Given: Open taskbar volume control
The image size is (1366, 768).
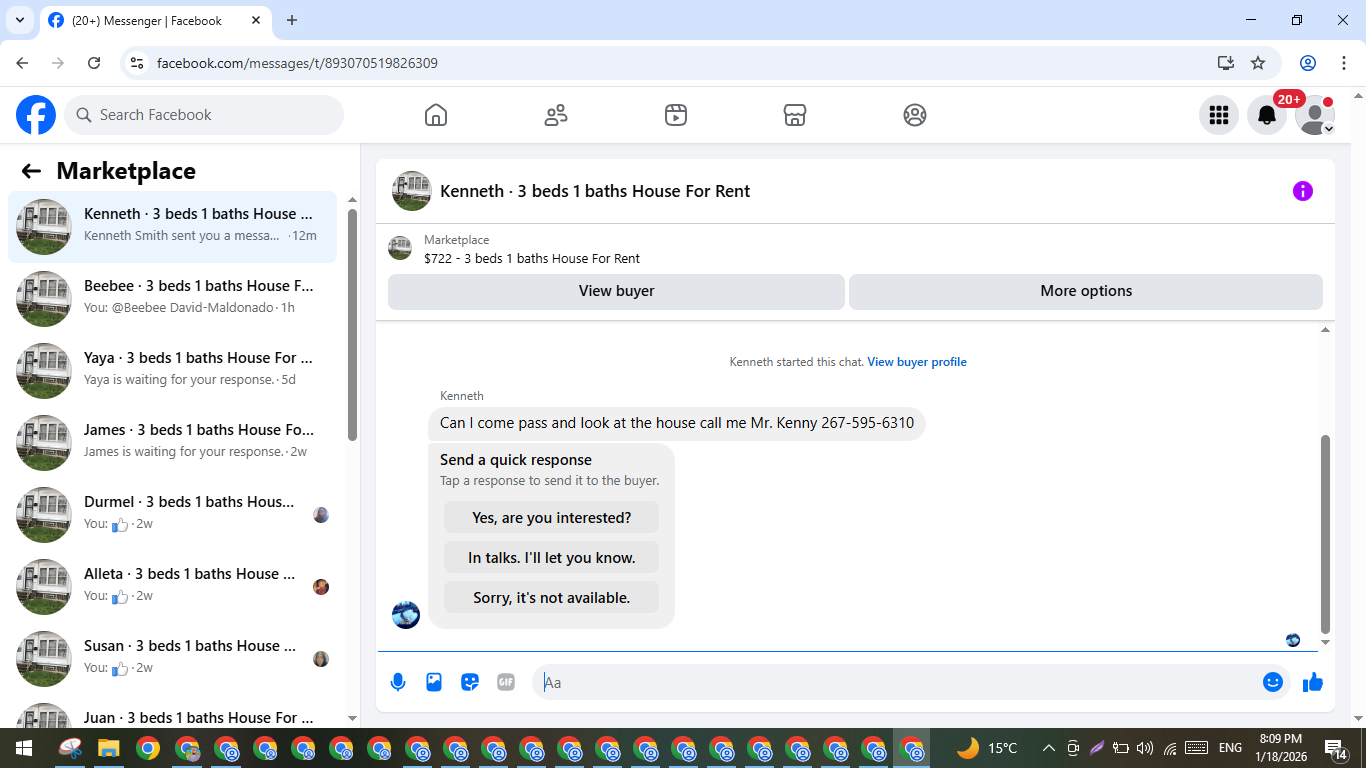Looking at the screenshot, I should click(x=1145, y=748).
